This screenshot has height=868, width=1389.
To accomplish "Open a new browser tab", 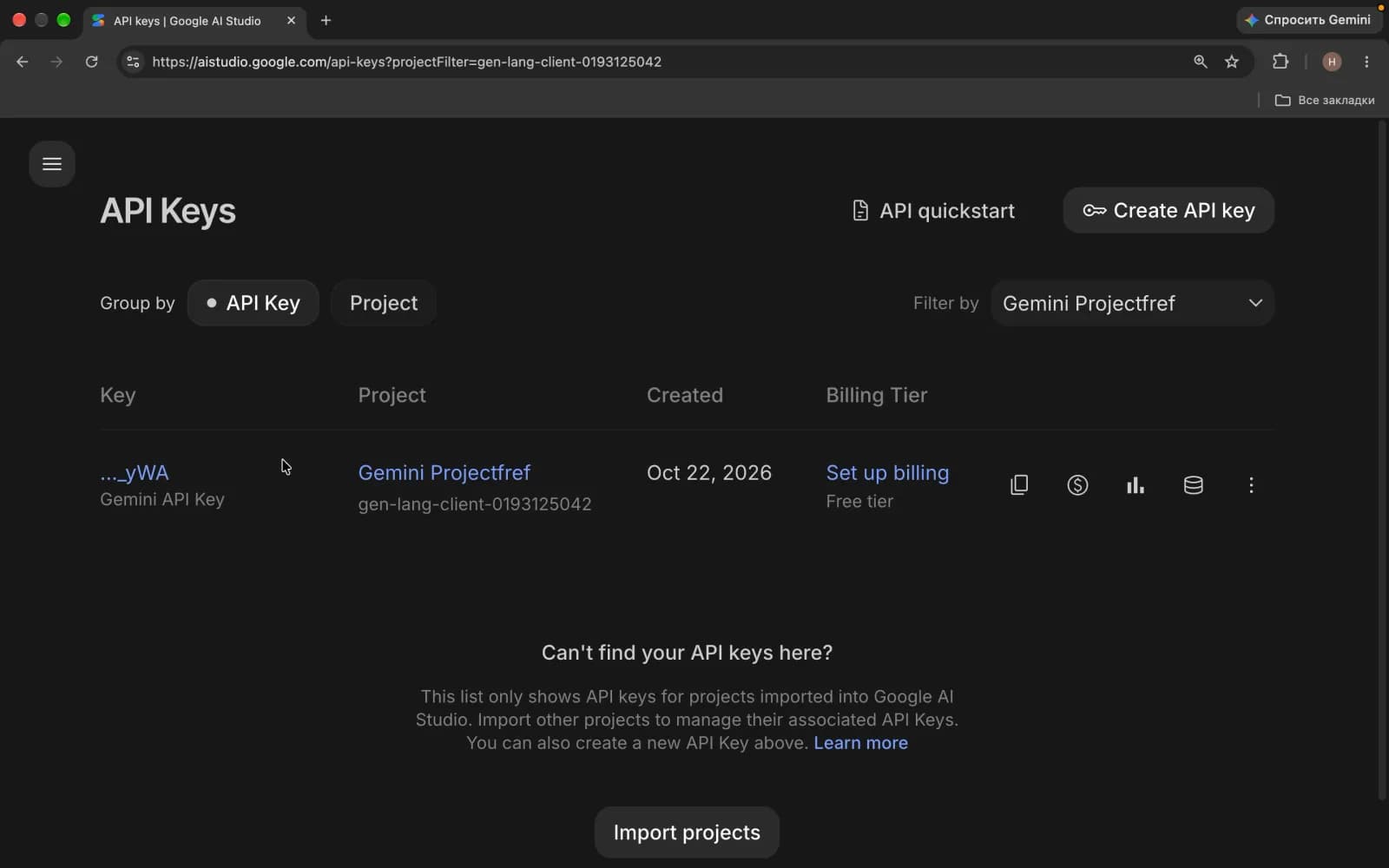I will click(x=326, y=21).
